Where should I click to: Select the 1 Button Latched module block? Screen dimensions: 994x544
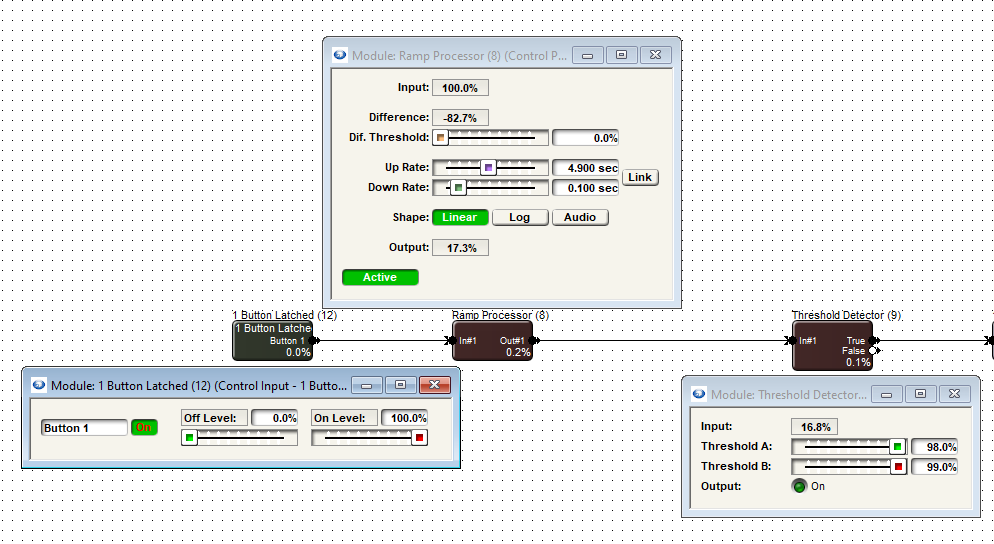(273, 341)
